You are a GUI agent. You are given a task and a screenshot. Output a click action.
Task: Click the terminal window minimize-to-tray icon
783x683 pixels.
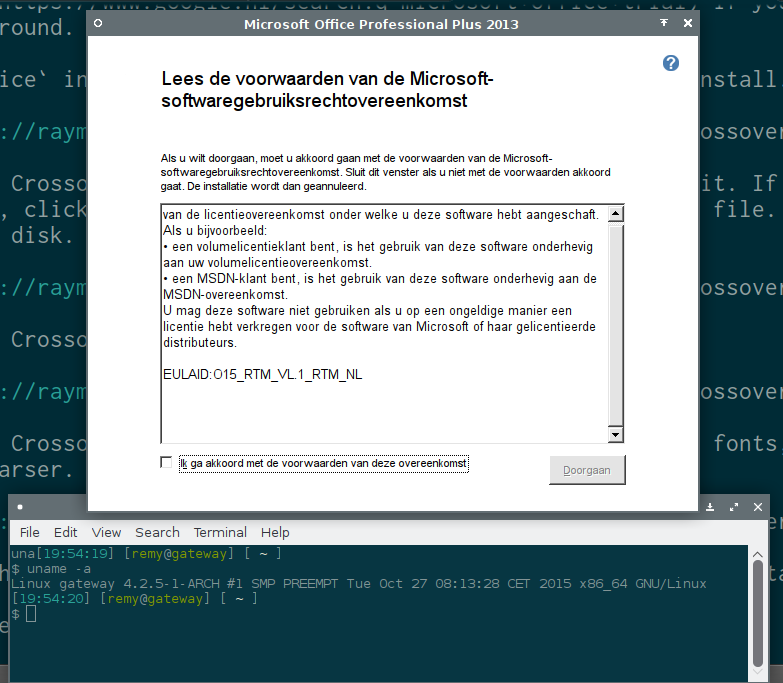click(x=710, y=507)
